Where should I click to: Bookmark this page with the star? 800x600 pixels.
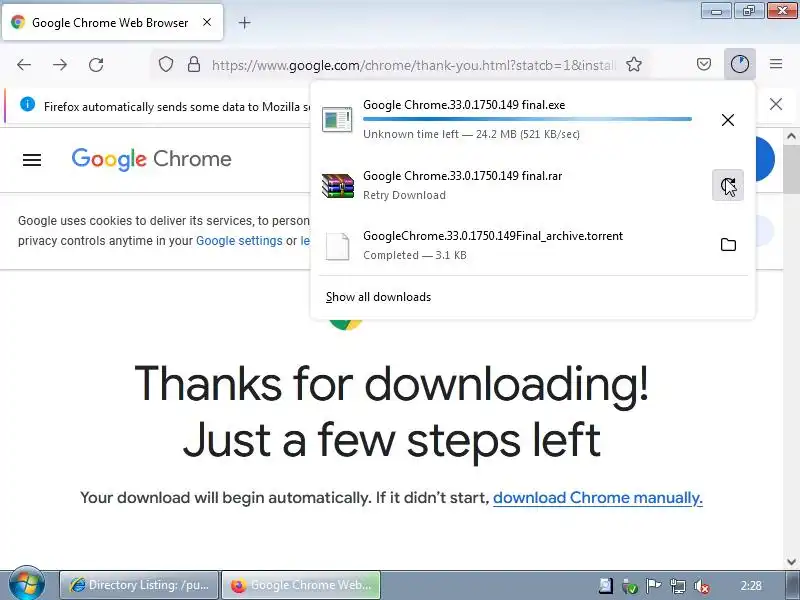tap(634, 65)
